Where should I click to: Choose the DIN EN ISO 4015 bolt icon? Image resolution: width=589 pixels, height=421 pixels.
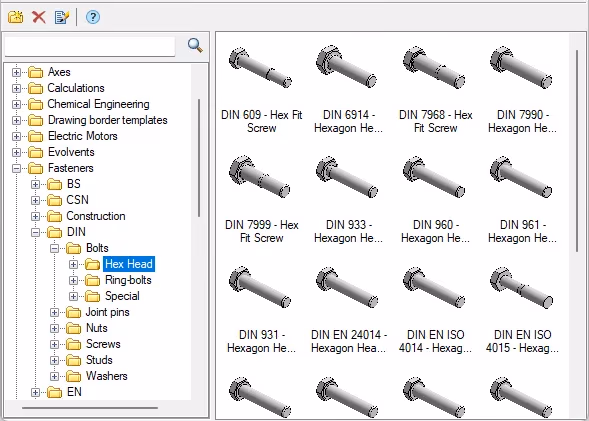point(521,287)
